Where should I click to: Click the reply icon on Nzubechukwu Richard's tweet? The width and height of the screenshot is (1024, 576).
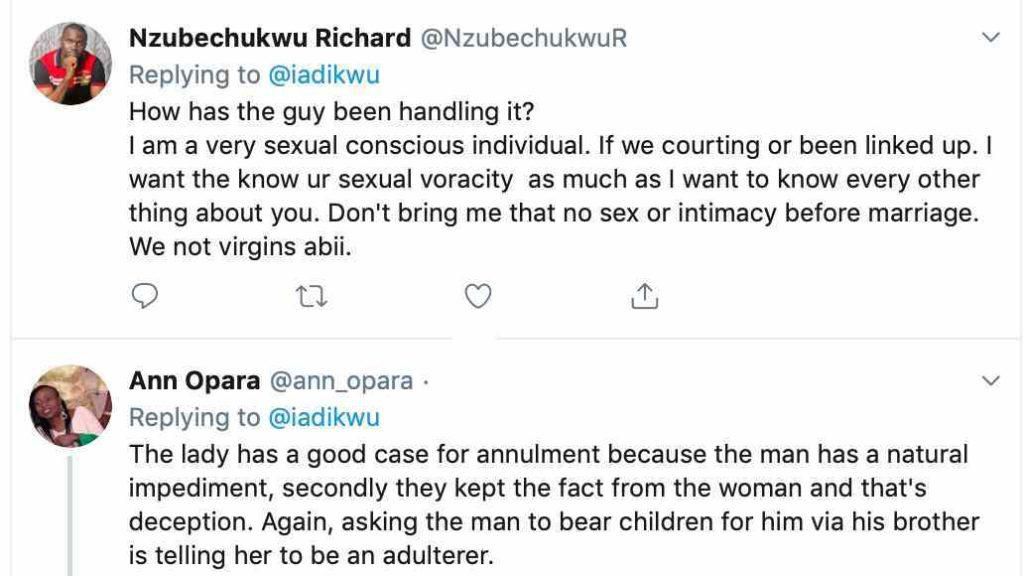click(x=145, y=295)
